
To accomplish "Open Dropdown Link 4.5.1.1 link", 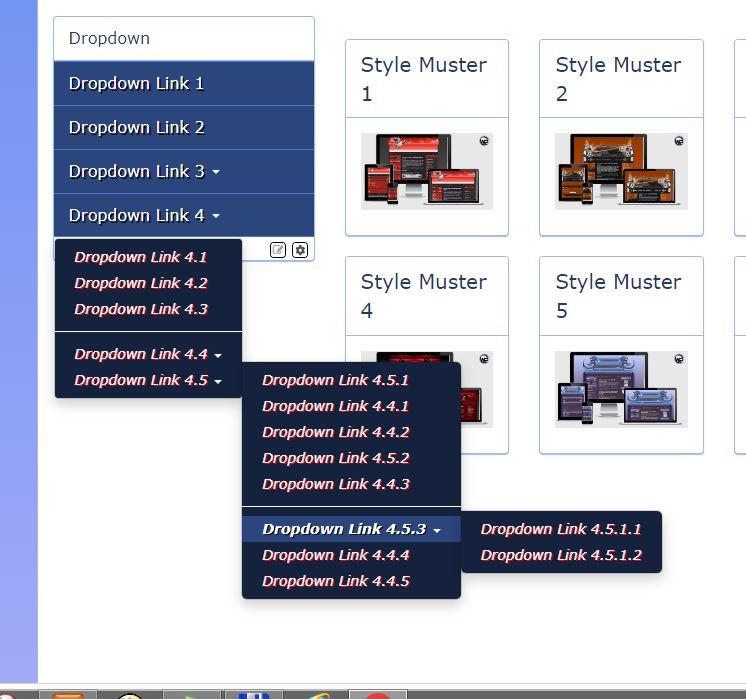I will [560, 529].
